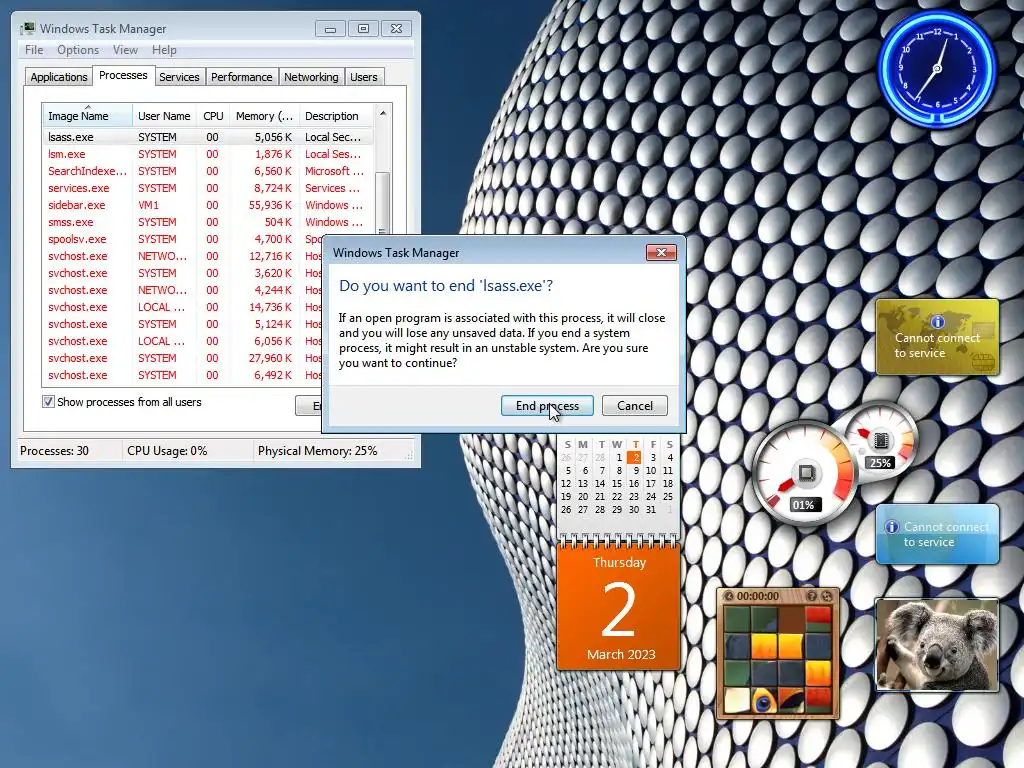Select the Processes tab

pos(123,75)
